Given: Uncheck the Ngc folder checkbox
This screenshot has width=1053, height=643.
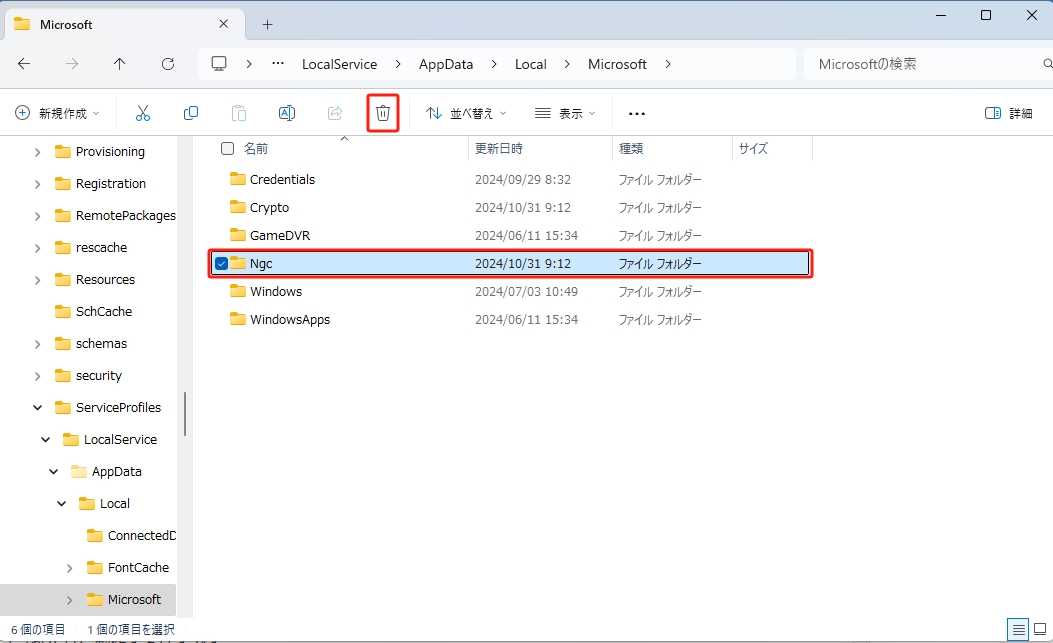Looking at the screenshot, I should tap(221, 264).
